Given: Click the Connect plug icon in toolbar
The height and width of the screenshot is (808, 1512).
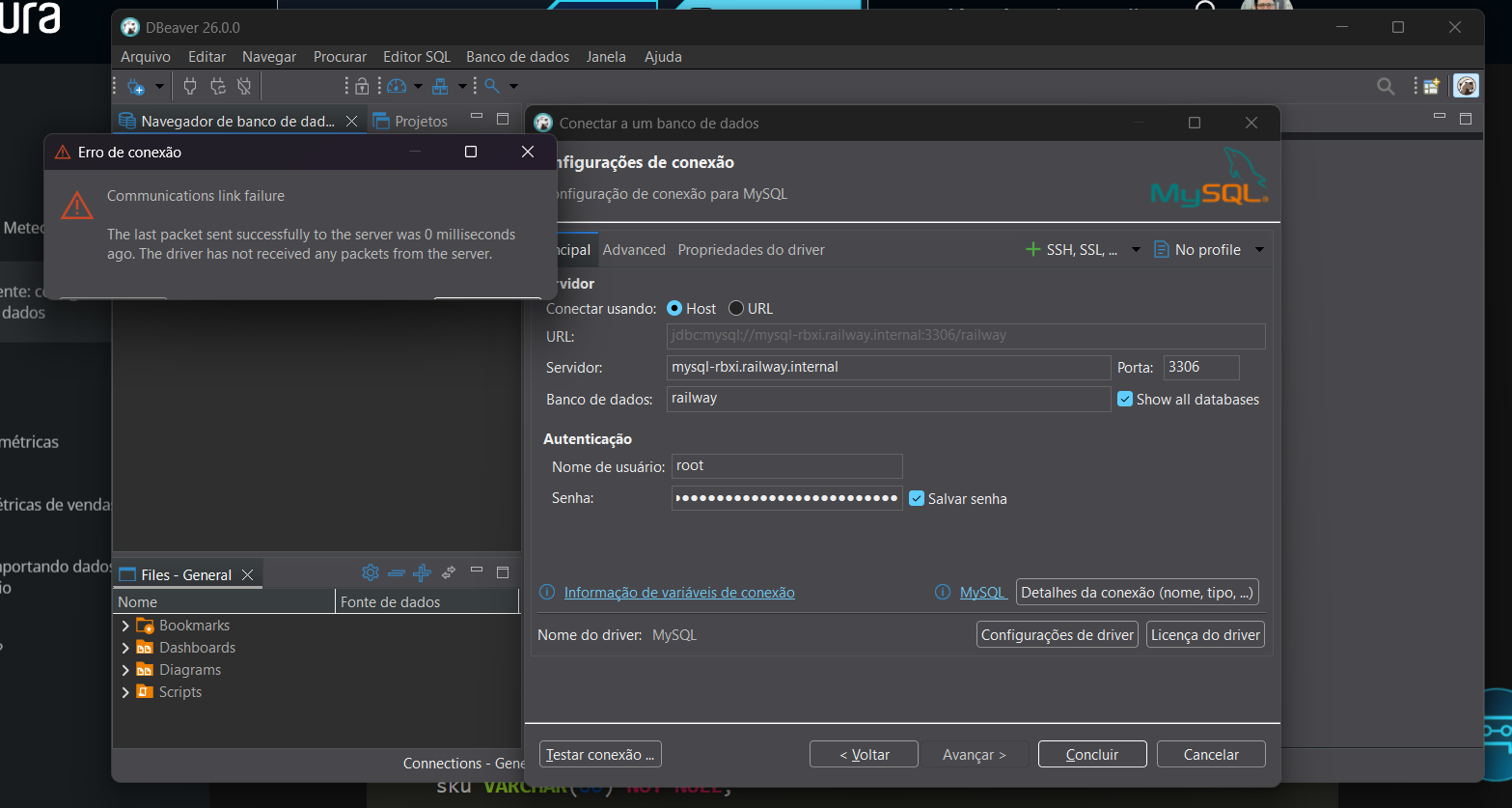Looking at the screenshot, I should click(190, 86).
